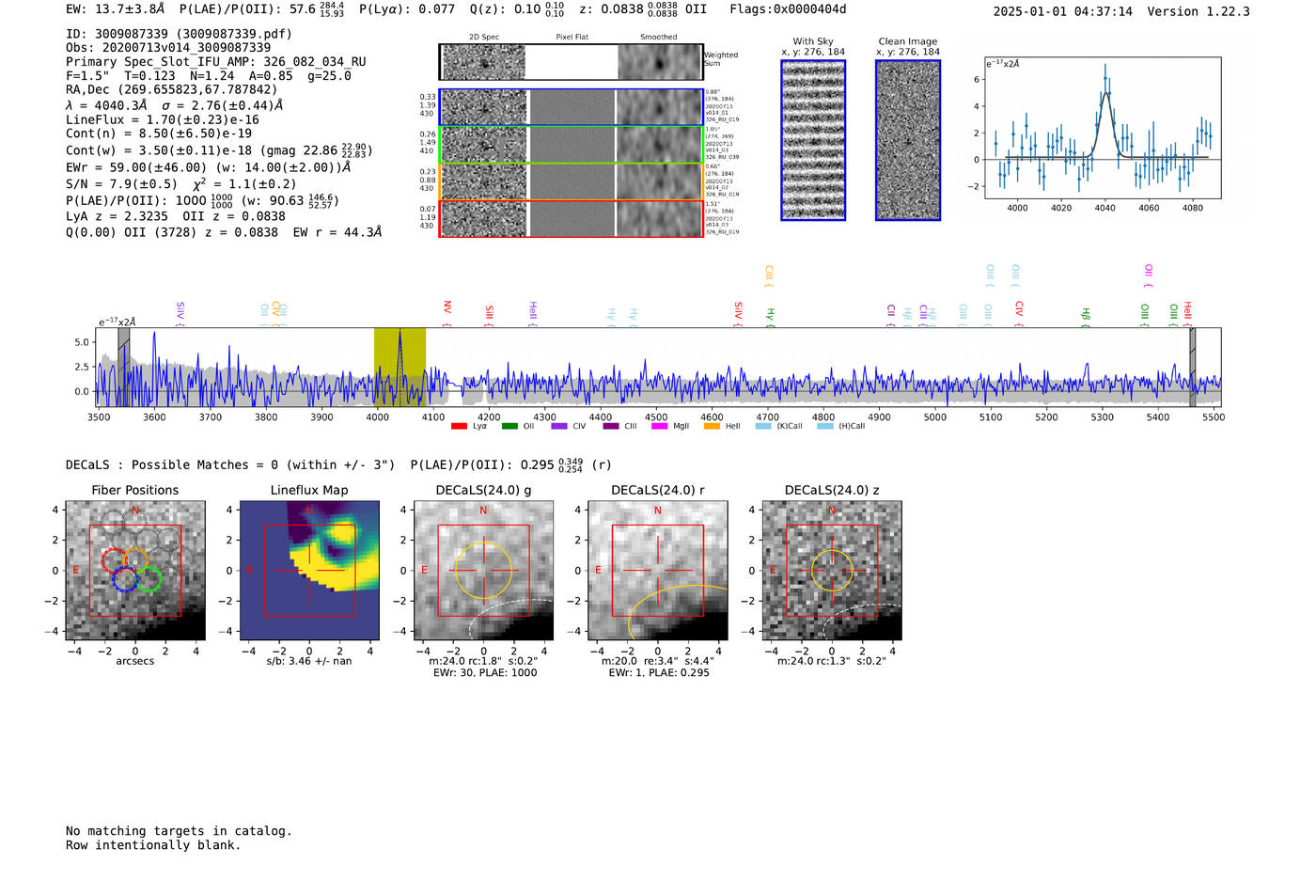This screenshot has width=1316, height=896.
Task: Select the green-bordered 2D spectrum row
Action: pyautogui.click(x=571, y=144)
